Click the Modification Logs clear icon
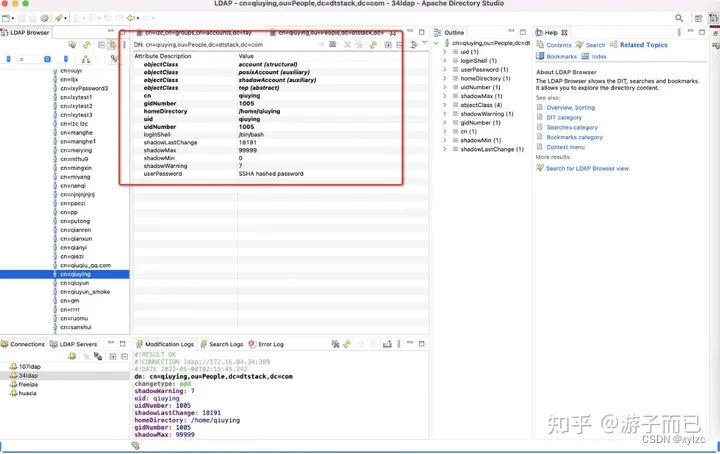720x454 pixels. [x=335, y=344]
